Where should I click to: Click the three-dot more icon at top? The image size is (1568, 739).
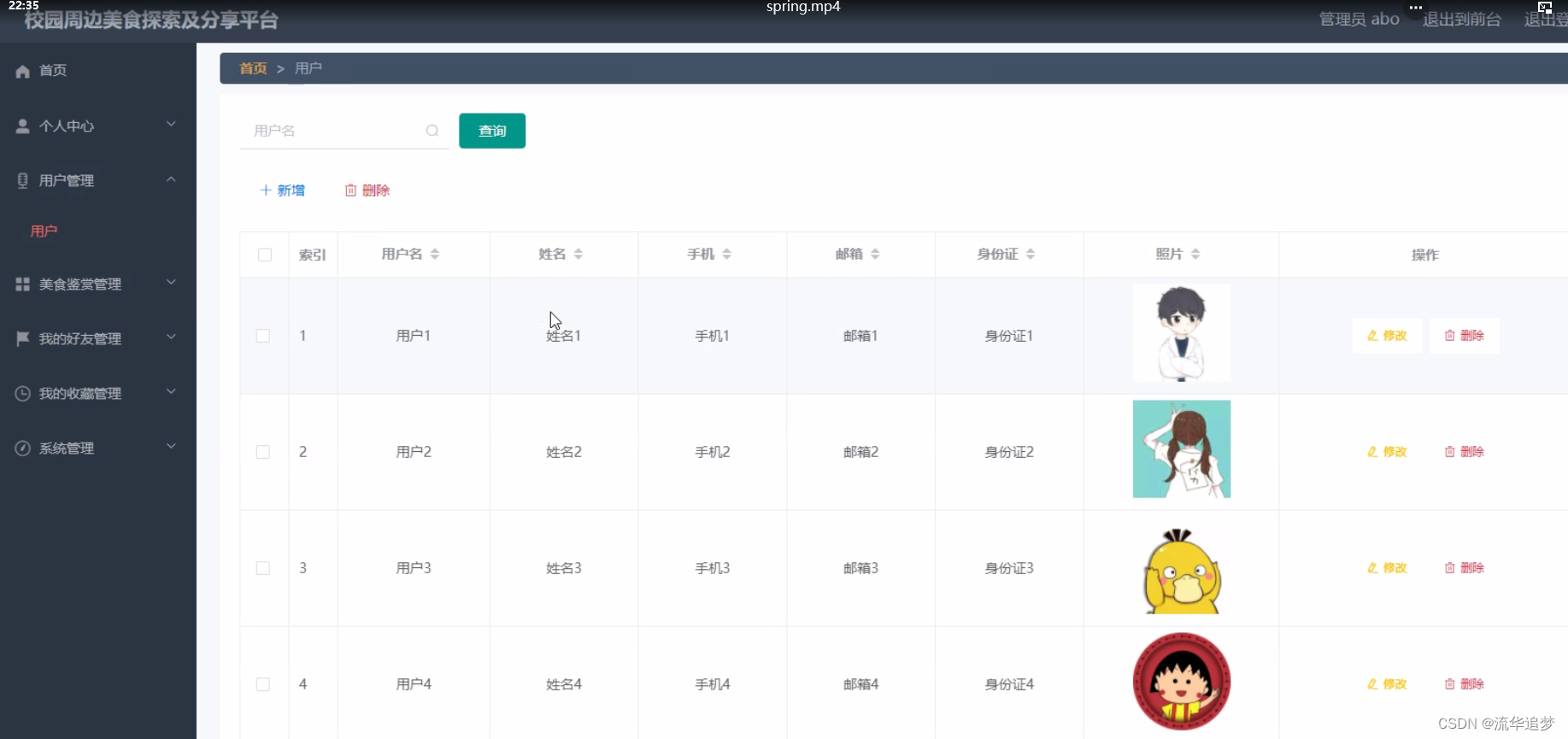click(1416, 7)
